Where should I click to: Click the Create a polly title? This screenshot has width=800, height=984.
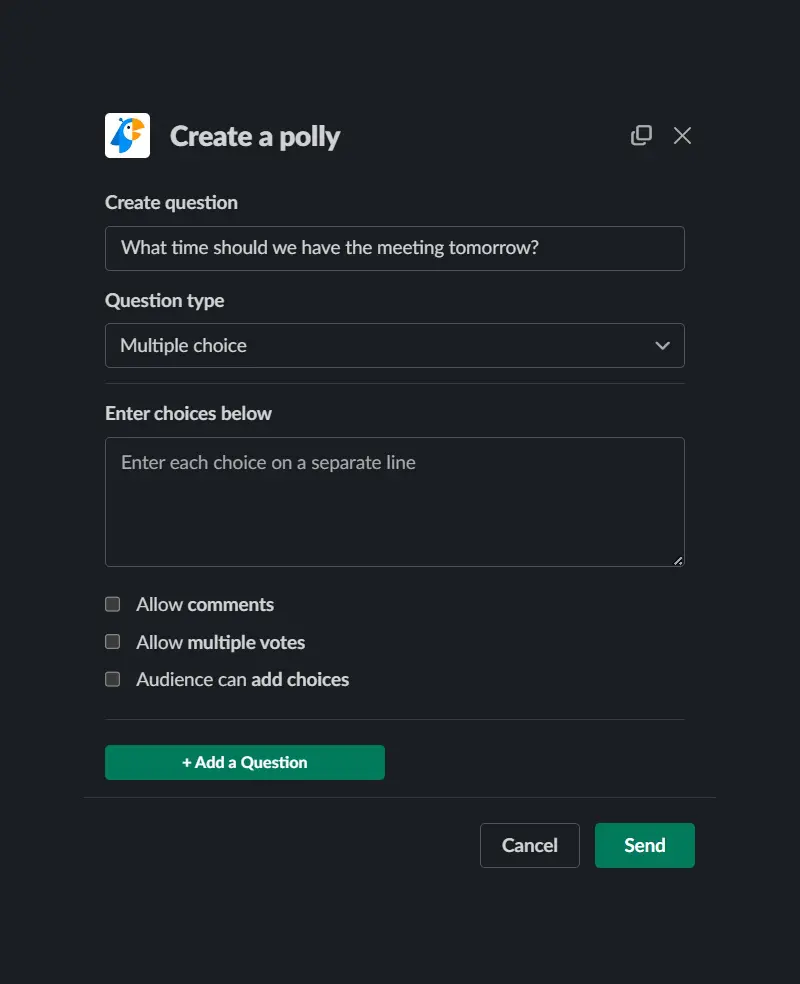(x=255, y=137)
